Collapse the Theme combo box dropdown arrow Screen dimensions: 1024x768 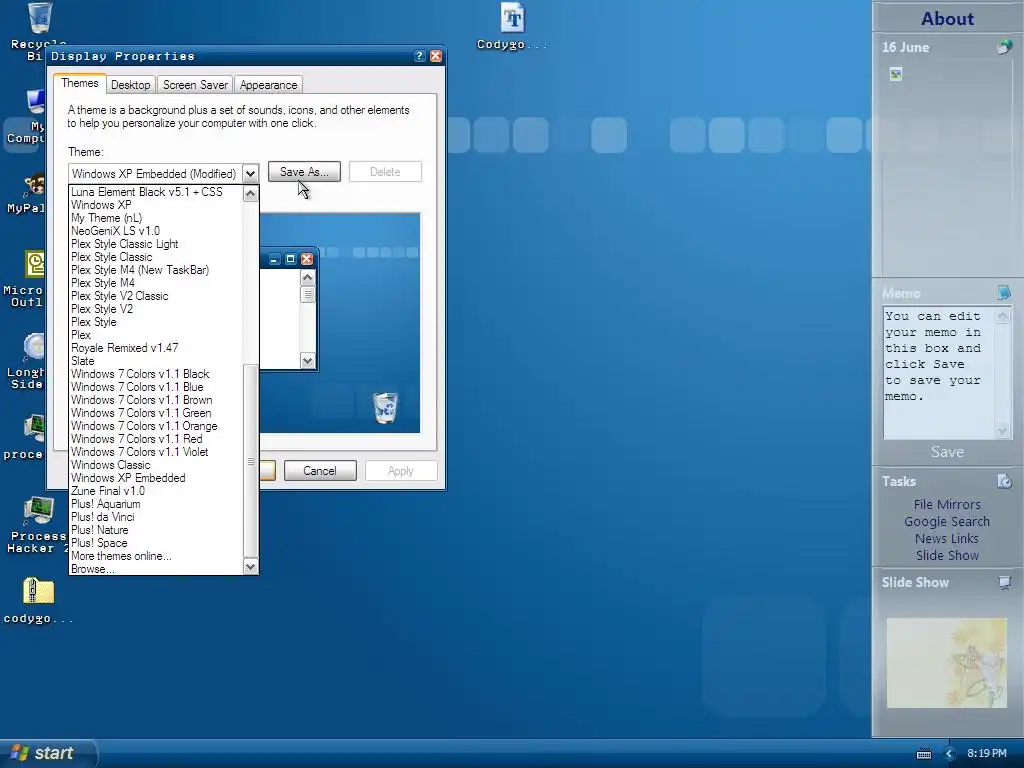(250, 174)
